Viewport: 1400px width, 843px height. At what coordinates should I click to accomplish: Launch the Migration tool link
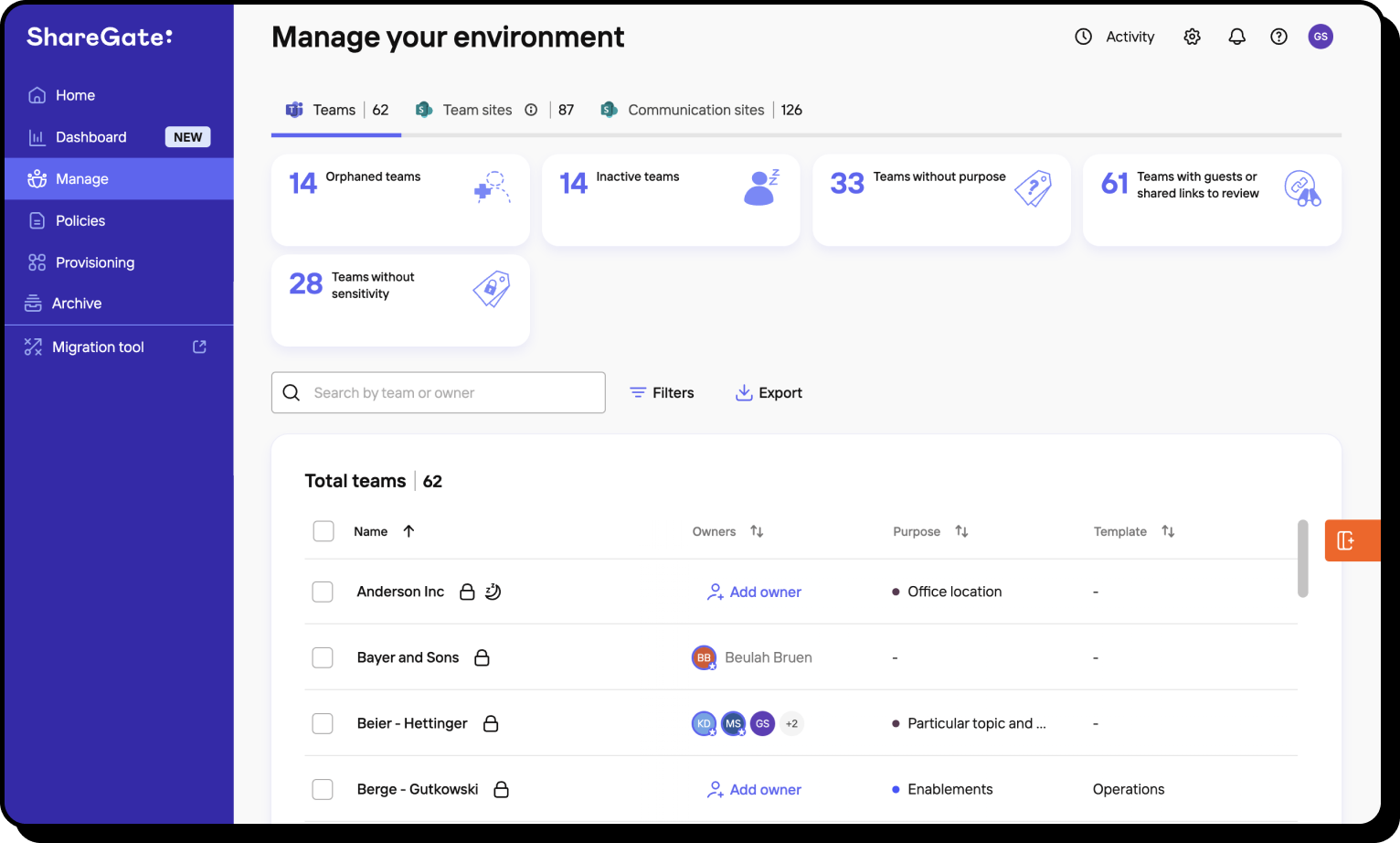[119, 347]
